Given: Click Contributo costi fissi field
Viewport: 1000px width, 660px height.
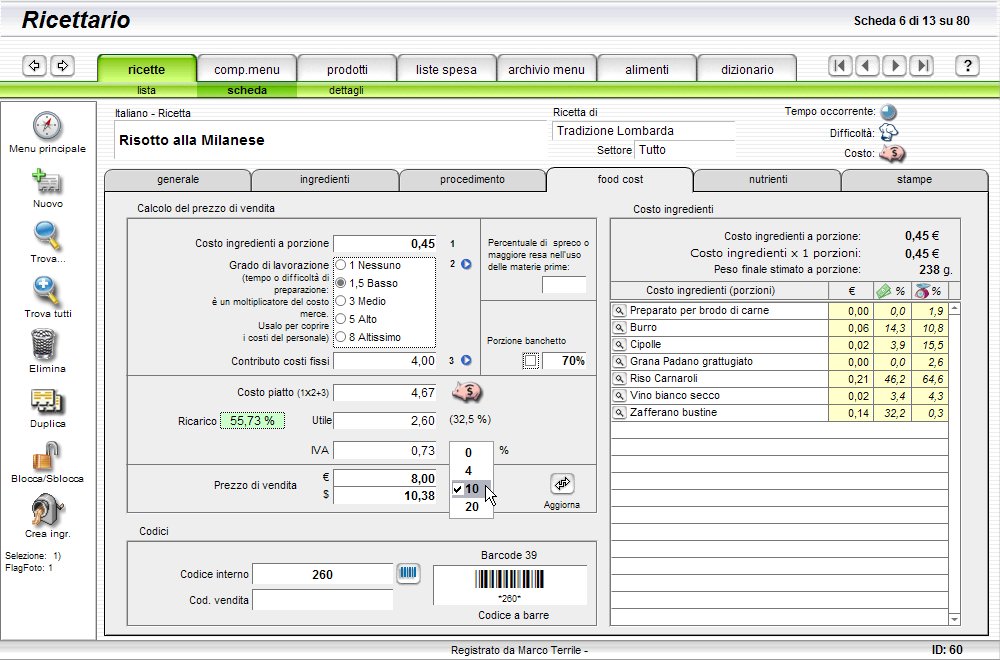Looking at the screenshot, I should point(385,361).
